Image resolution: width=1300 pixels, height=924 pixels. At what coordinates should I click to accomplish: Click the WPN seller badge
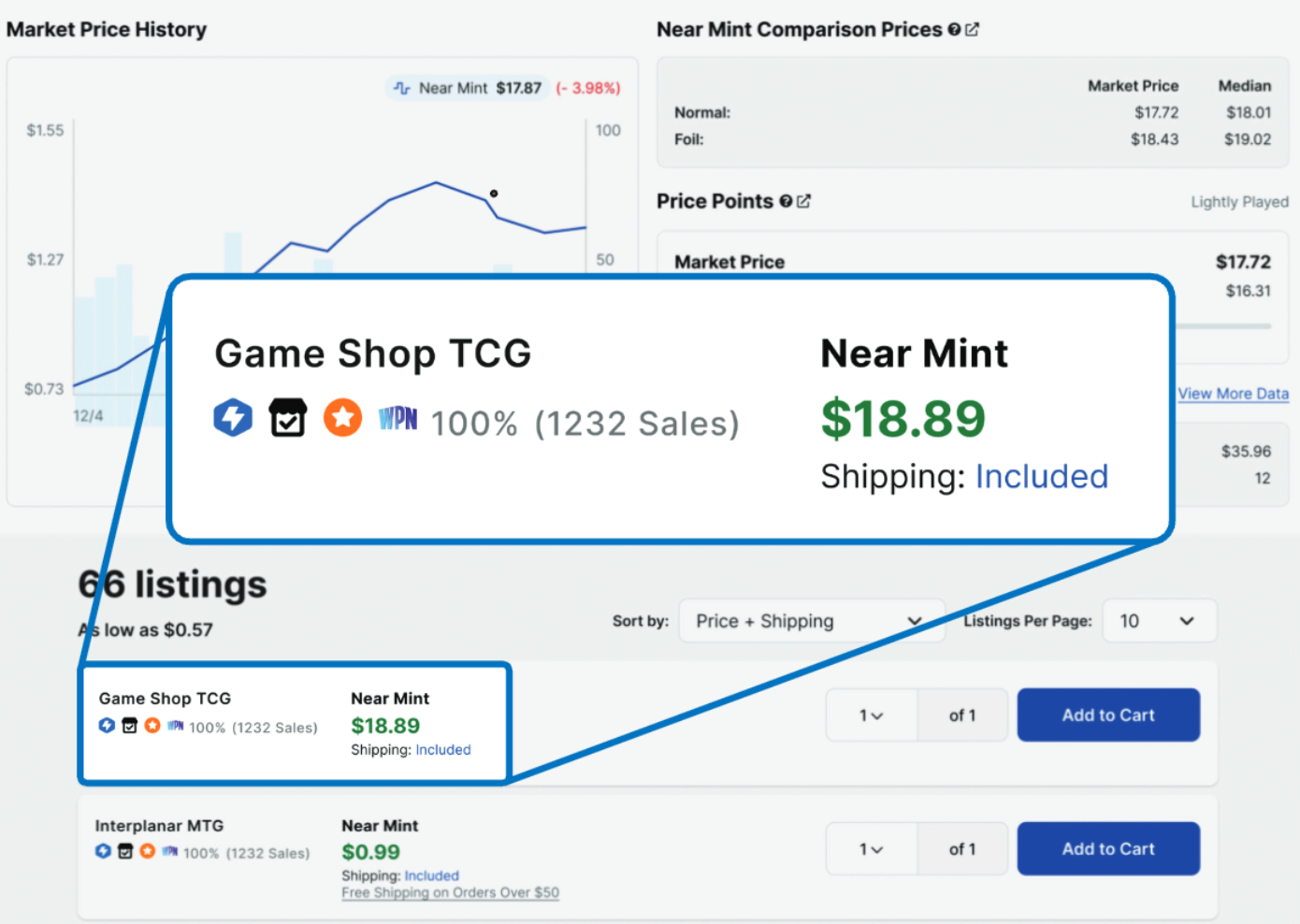(397, 419)
